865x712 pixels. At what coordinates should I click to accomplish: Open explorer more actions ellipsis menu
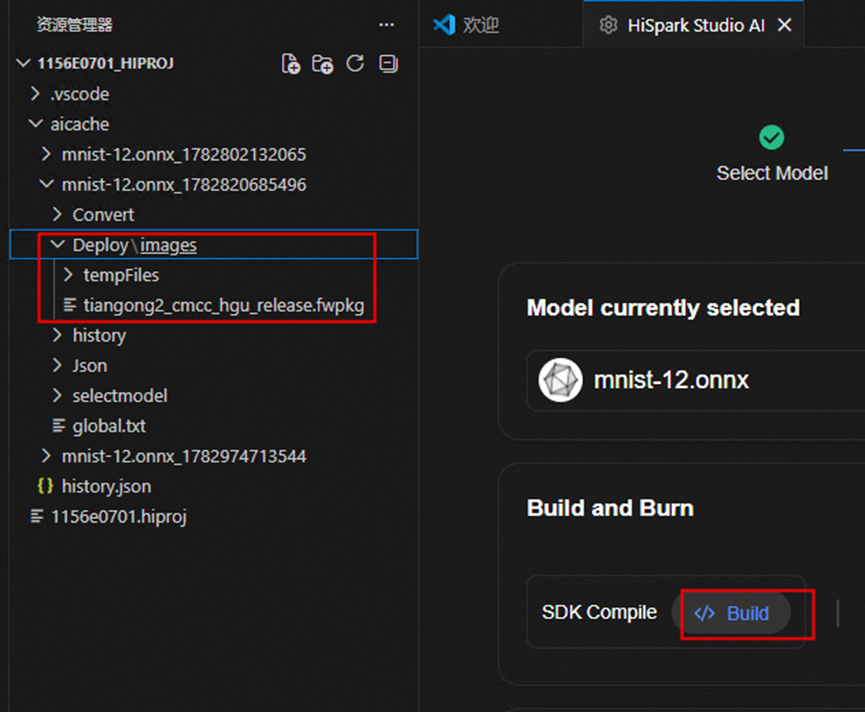coord(386,25)
